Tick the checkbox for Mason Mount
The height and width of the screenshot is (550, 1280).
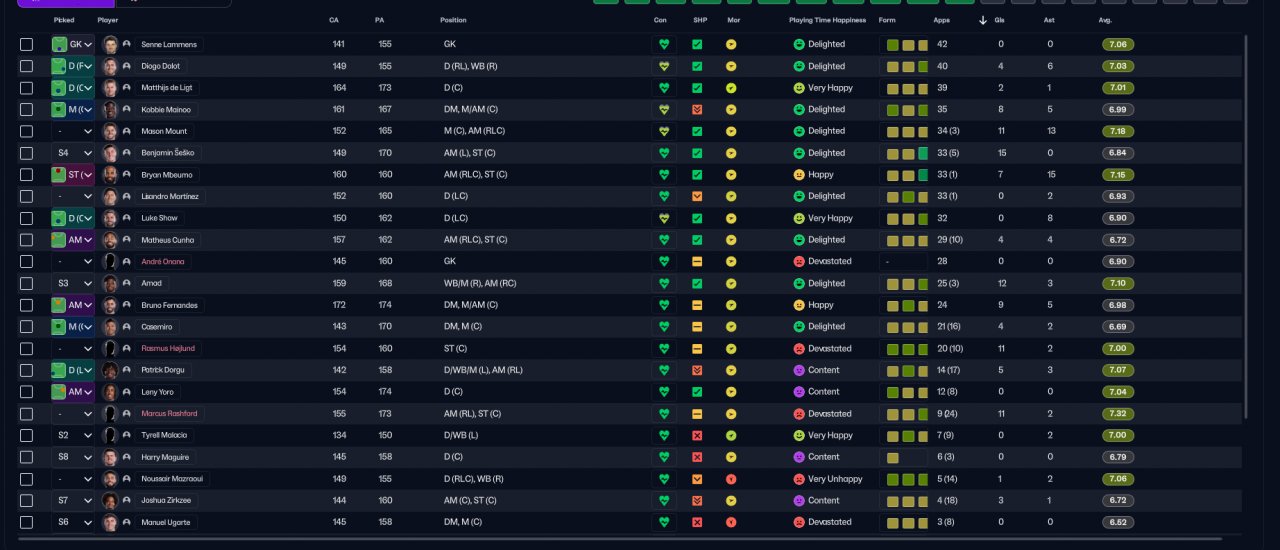pyautogui.click(x=26, y=131)
